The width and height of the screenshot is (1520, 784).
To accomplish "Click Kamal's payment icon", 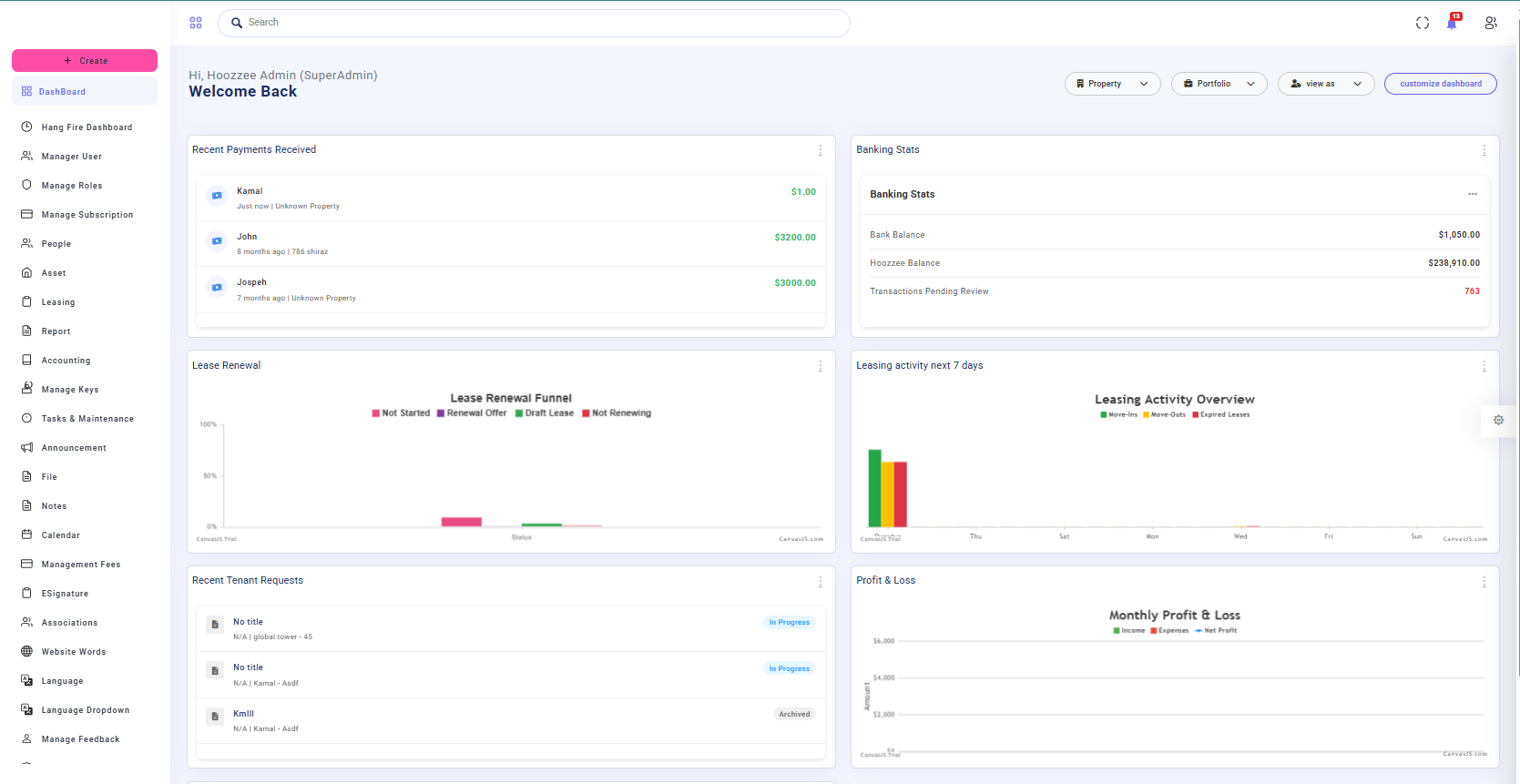I will (x=217, y=196).
